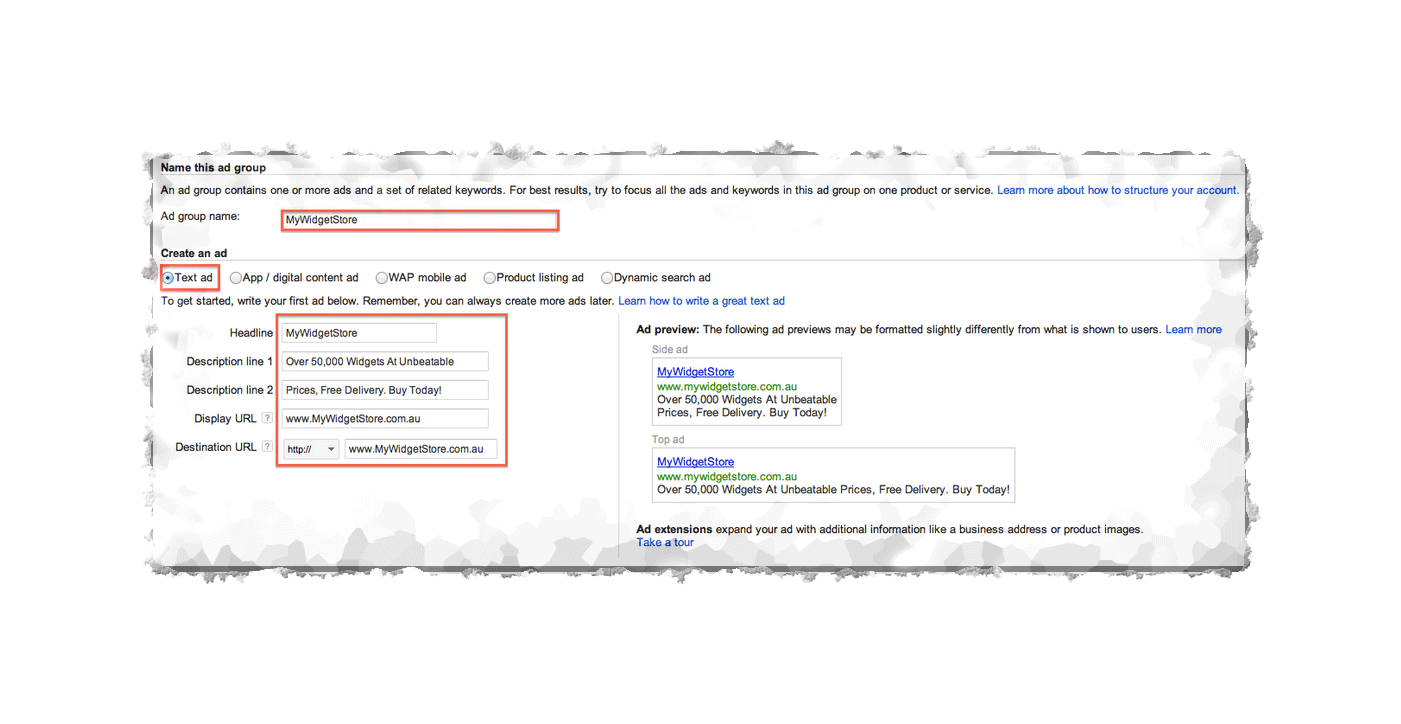Viewport: 1401px width, 724px height.
Task: Click MyWidgetStore headline in Side ad preview
Action: 695,372
